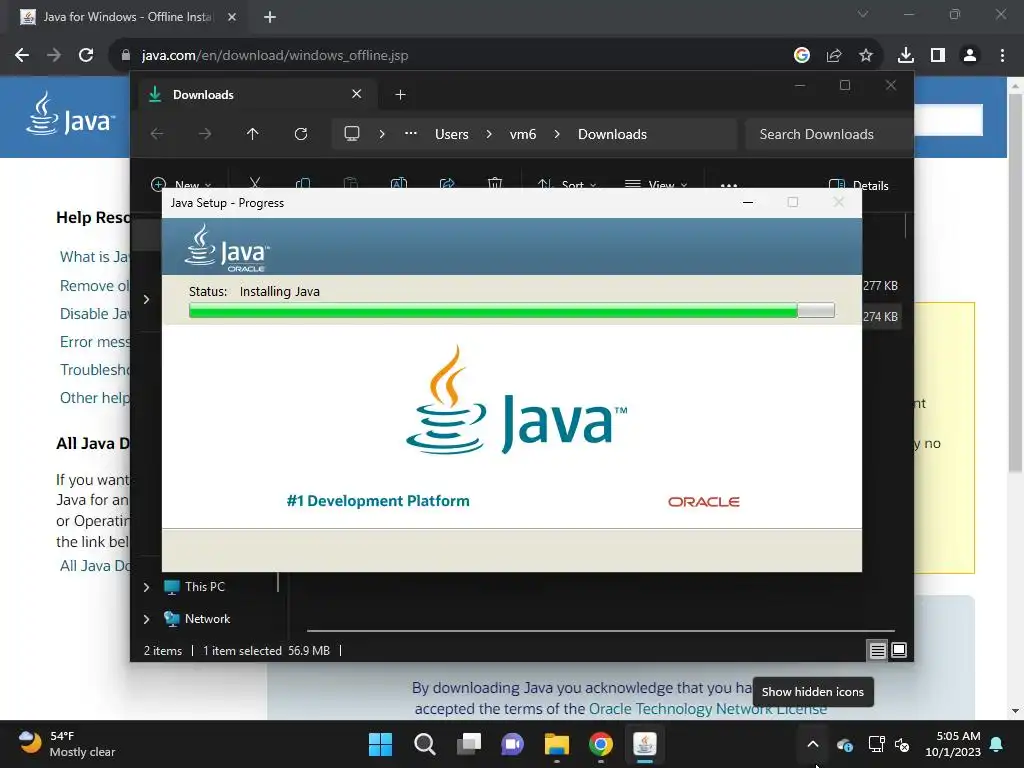Open File Explorer from the taskbar
This screenshot has width=1024, height=768.
556,744
